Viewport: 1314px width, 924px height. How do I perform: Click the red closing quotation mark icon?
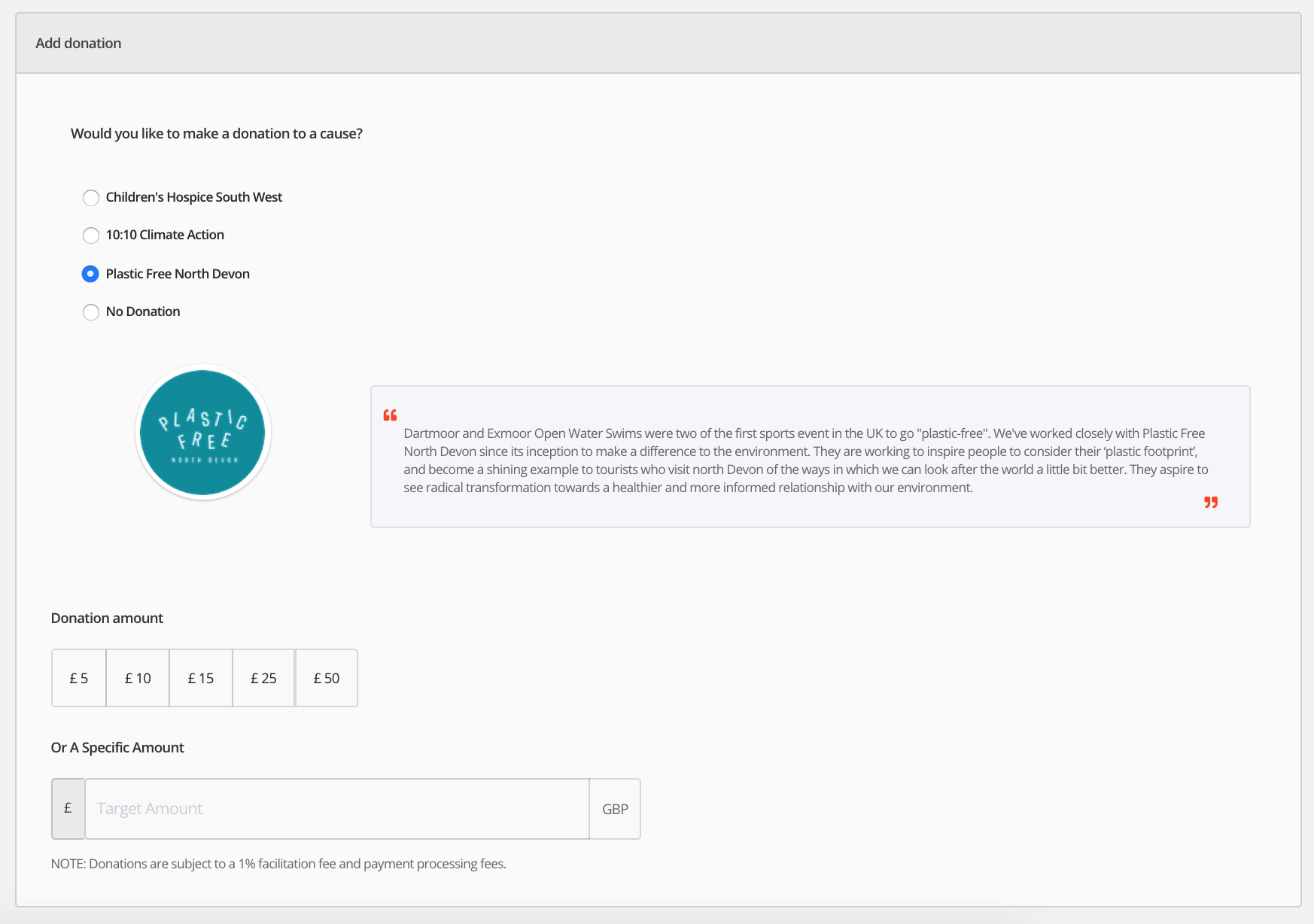tap(1210, 502)
